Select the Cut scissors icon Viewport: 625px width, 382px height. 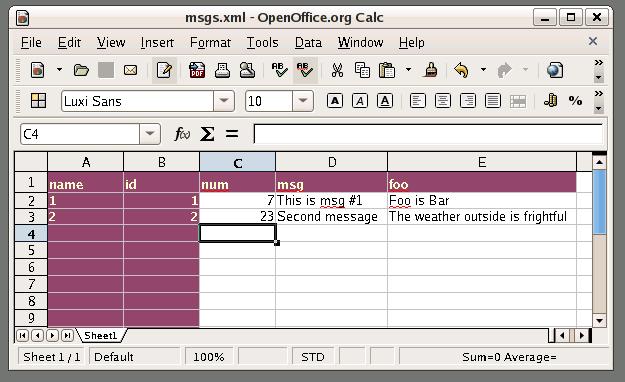click(x=337, y=71)
